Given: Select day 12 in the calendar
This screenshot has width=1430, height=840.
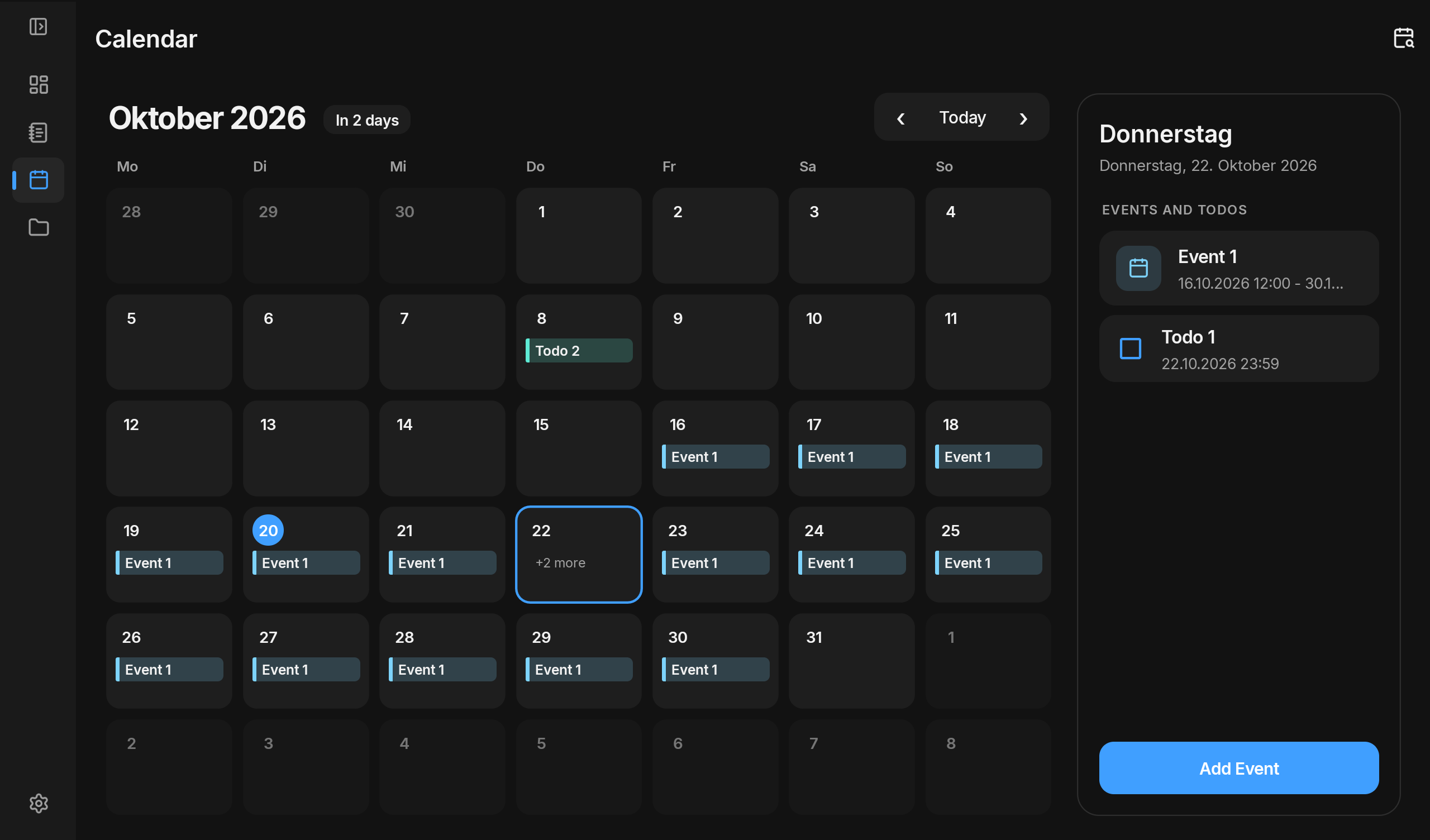Looking at the screenshot, I should pyautogui.click(x=169, y=448).
